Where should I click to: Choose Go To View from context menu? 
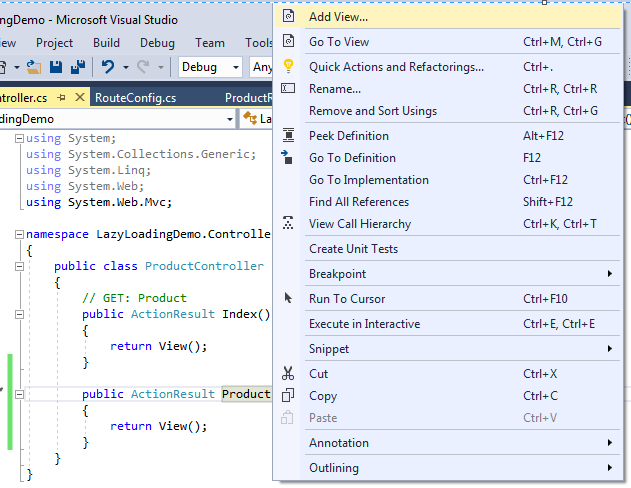[447, 41]
